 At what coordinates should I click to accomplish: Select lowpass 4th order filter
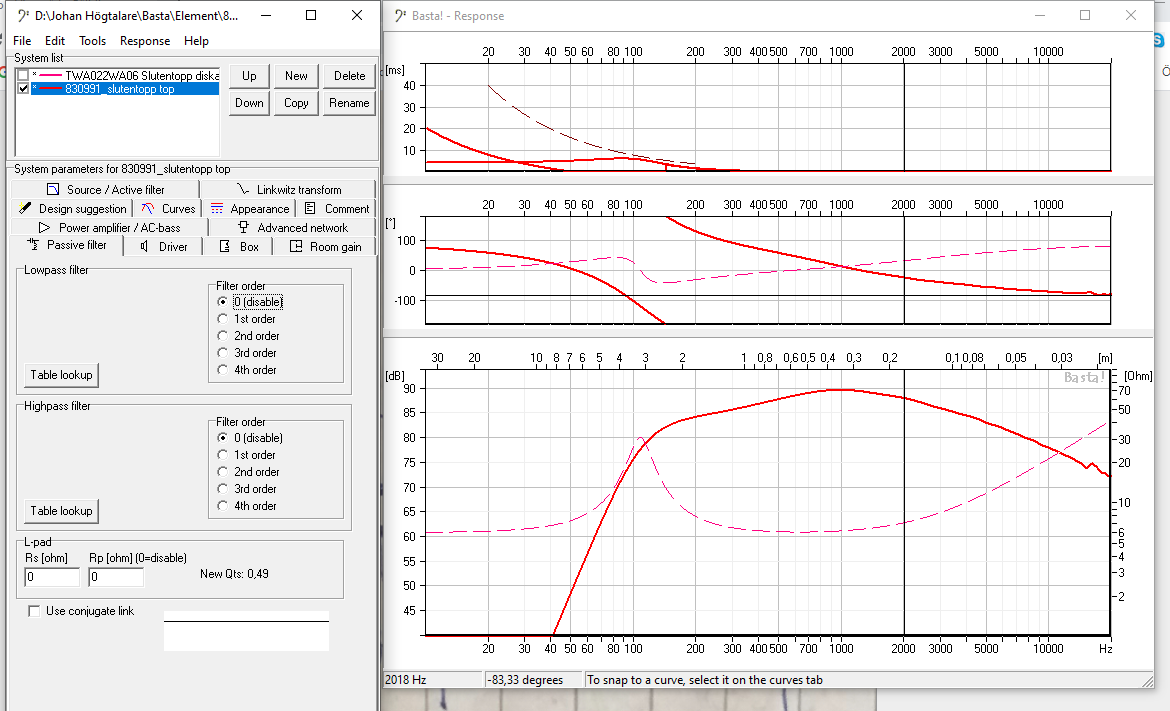248,370
